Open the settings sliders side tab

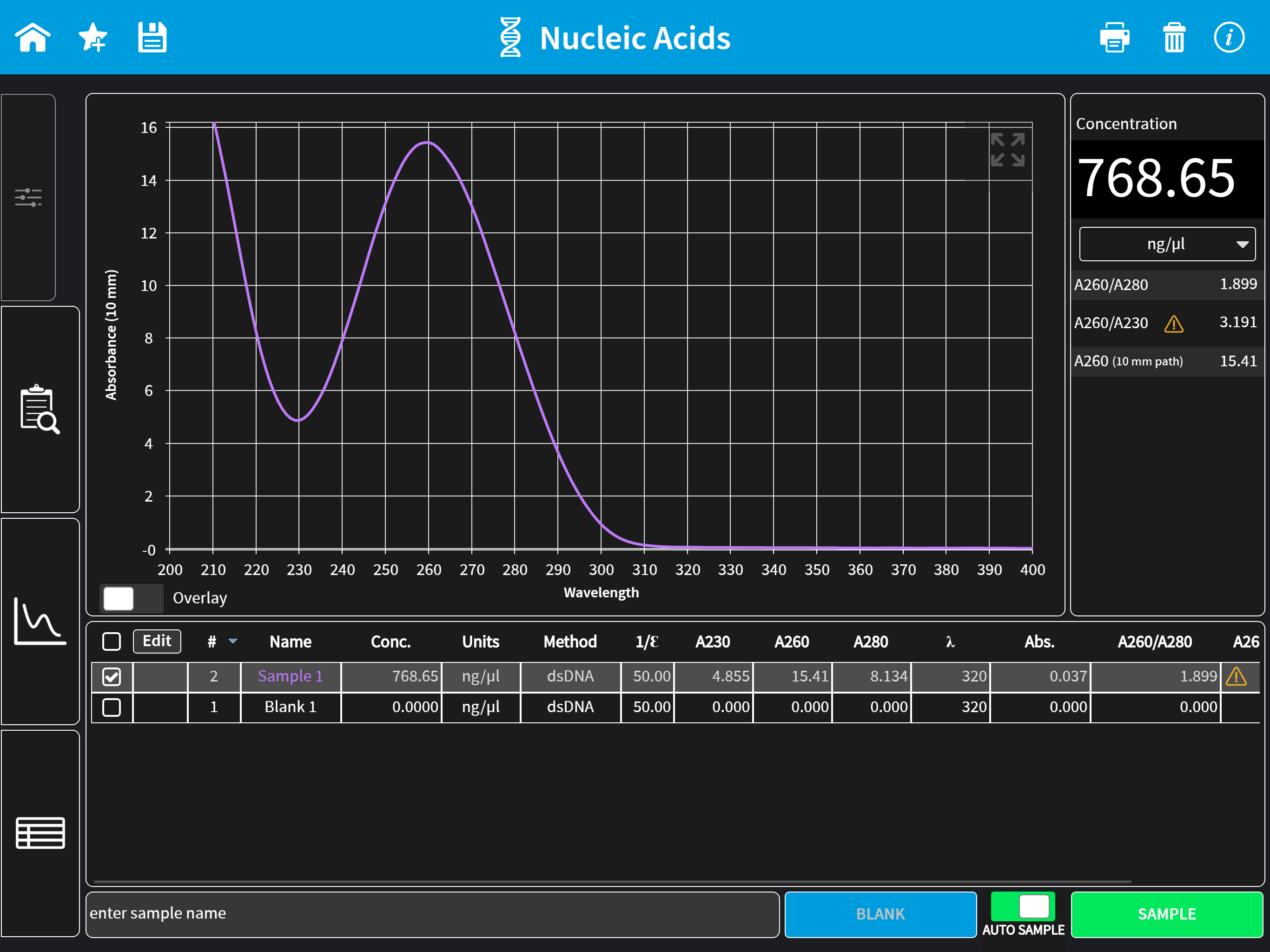(x=28, y=198)
